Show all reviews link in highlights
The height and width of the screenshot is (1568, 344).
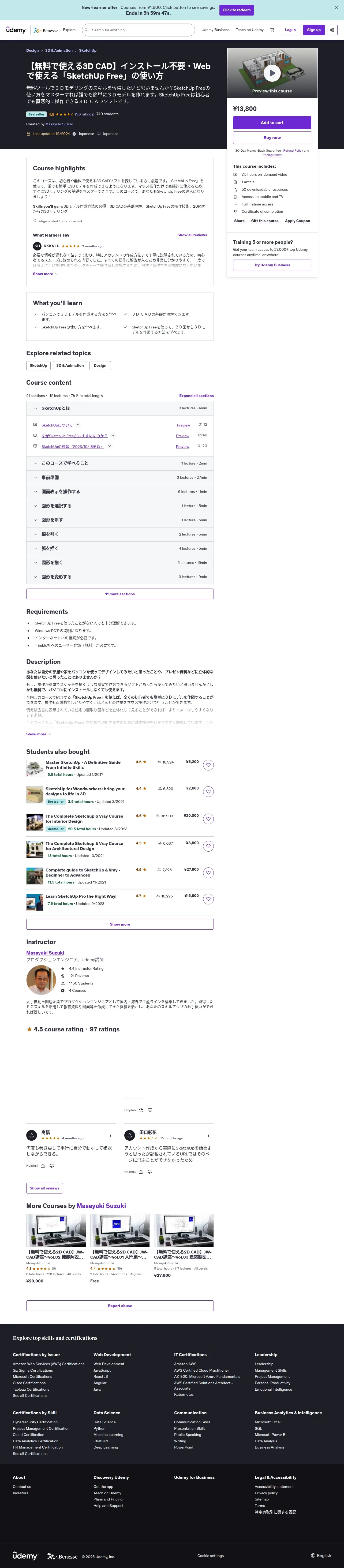[x=192, y=235]
